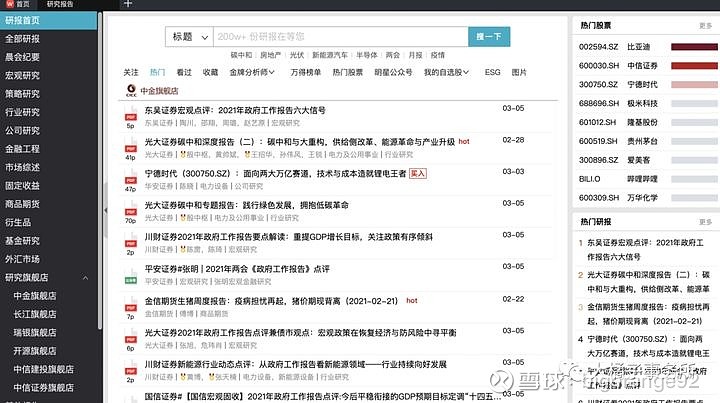This screenshot has height=403, width=720.
Task: Open PDF icon of 光大证券碳中和专题报告
Action: coord(131,210)
